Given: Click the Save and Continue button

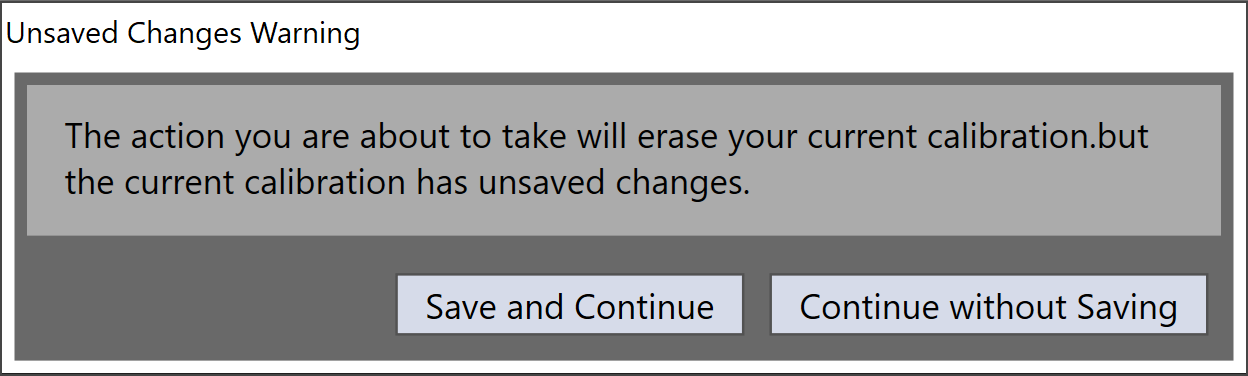Looking at the screenshot, I should 570,305.
